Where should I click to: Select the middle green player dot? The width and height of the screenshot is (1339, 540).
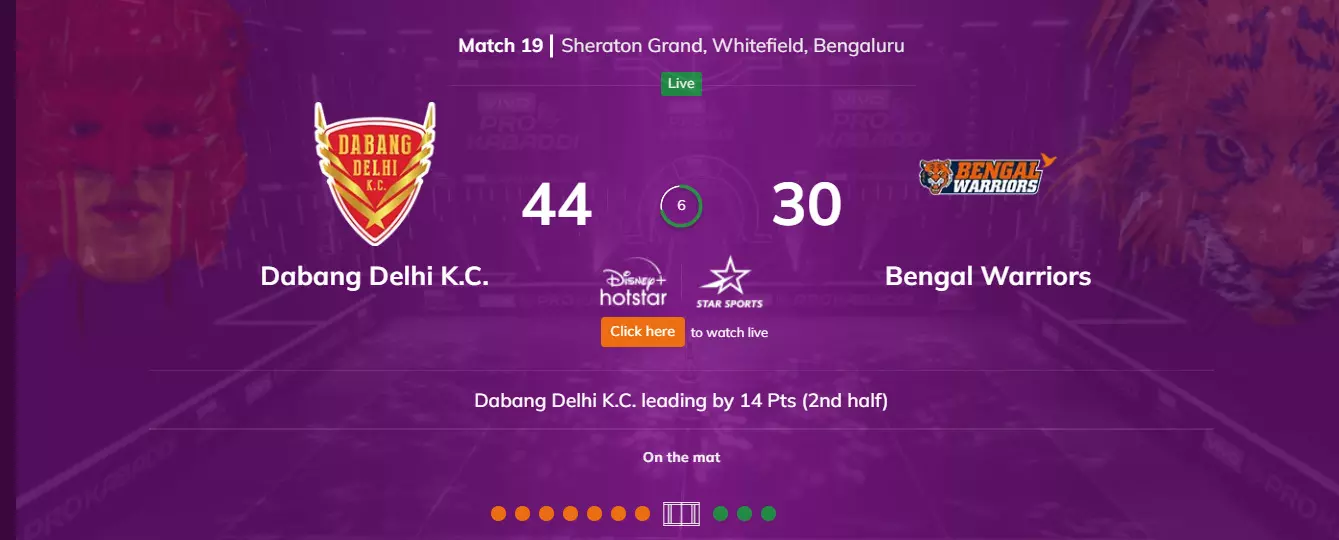(x=744, y=514)
